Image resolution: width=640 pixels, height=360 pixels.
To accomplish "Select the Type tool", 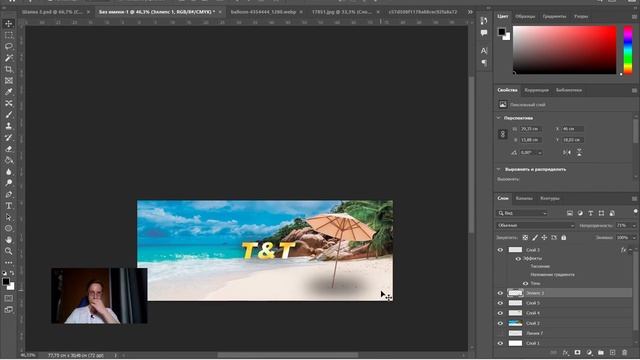I will (x=9, y=206).
